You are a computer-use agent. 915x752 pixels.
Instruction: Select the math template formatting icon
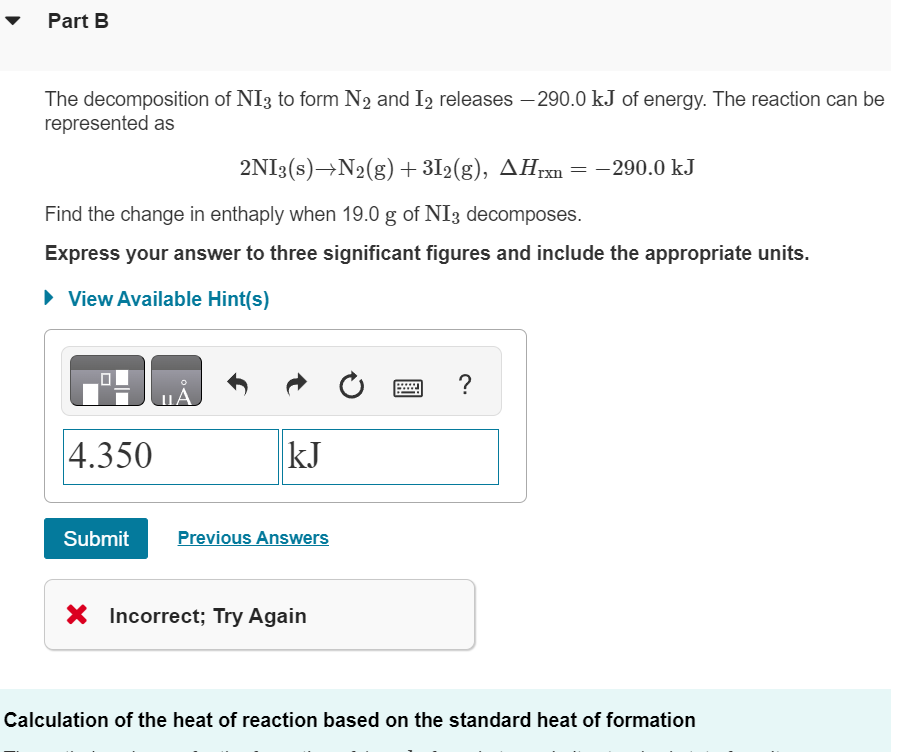pyautogui.click(x=104, y=380)
